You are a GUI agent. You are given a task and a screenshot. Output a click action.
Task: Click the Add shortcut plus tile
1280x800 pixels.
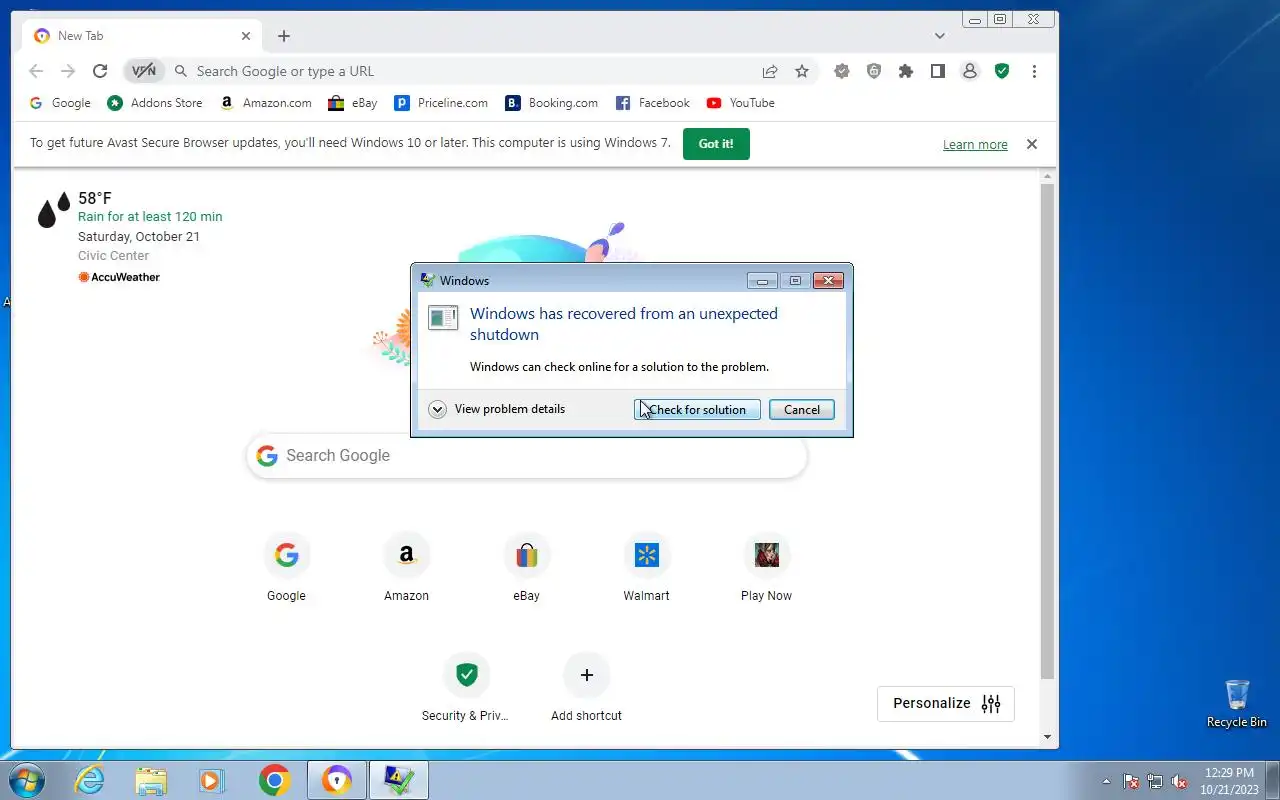point(587,688)
